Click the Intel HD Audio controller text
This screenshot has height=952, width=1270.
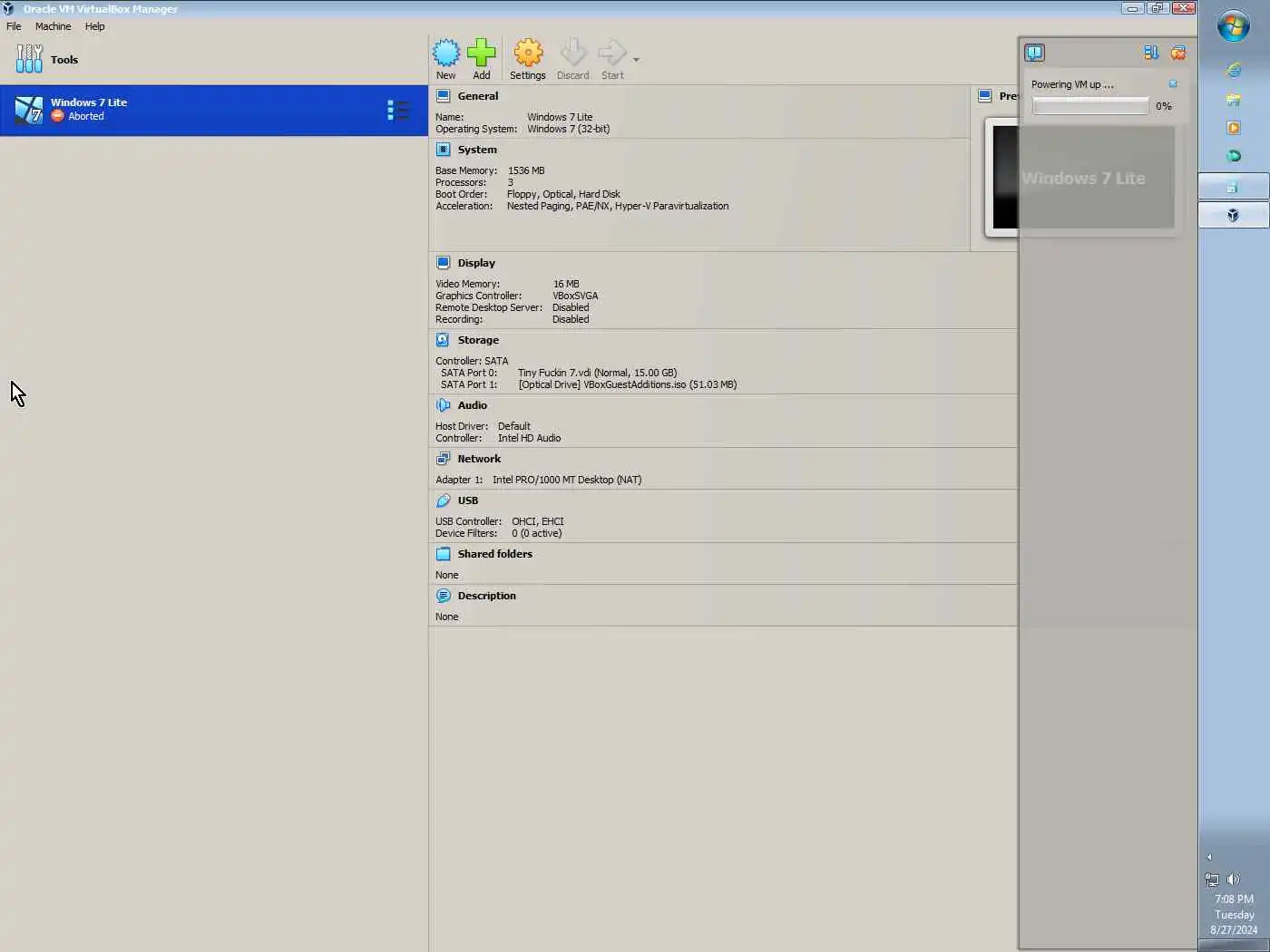point(529,438)
